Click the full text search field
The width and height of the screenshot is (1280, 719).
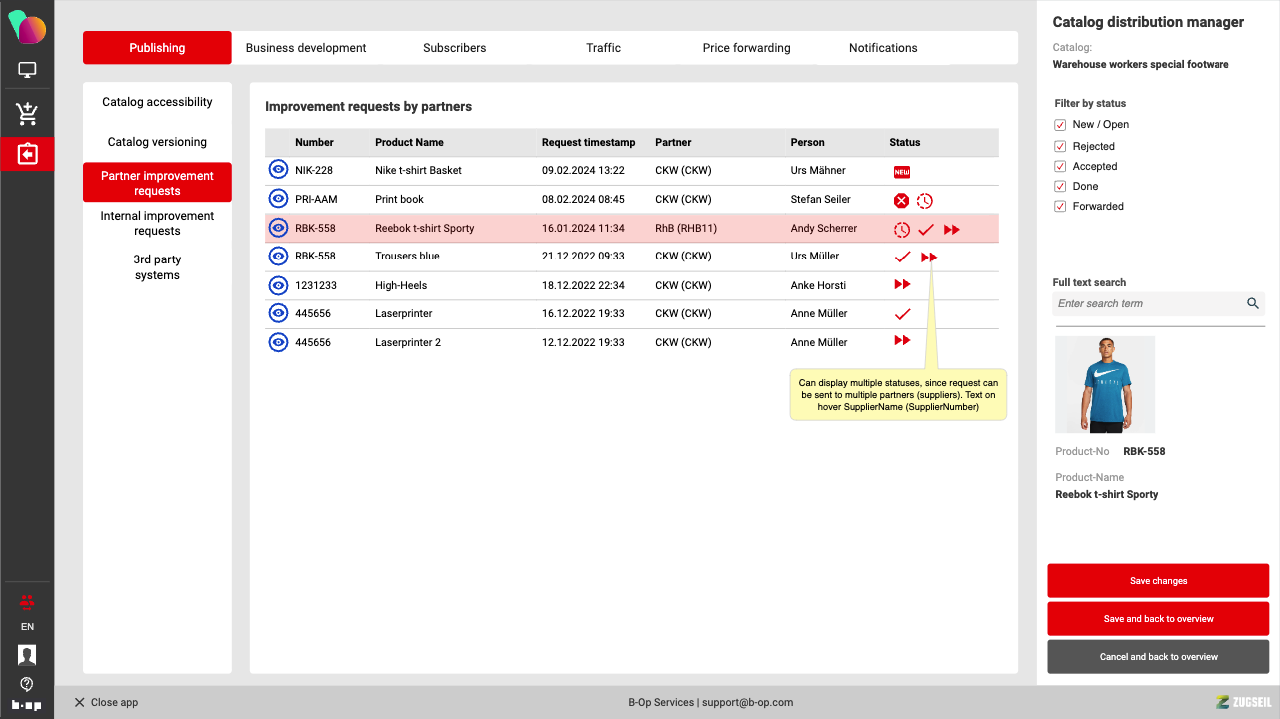1148,303
